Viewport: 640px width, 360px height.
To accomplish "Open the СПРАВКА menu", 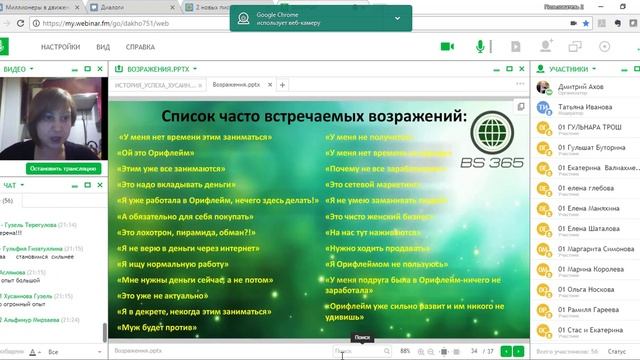I will pyautogui.click(x=140, y=47).
